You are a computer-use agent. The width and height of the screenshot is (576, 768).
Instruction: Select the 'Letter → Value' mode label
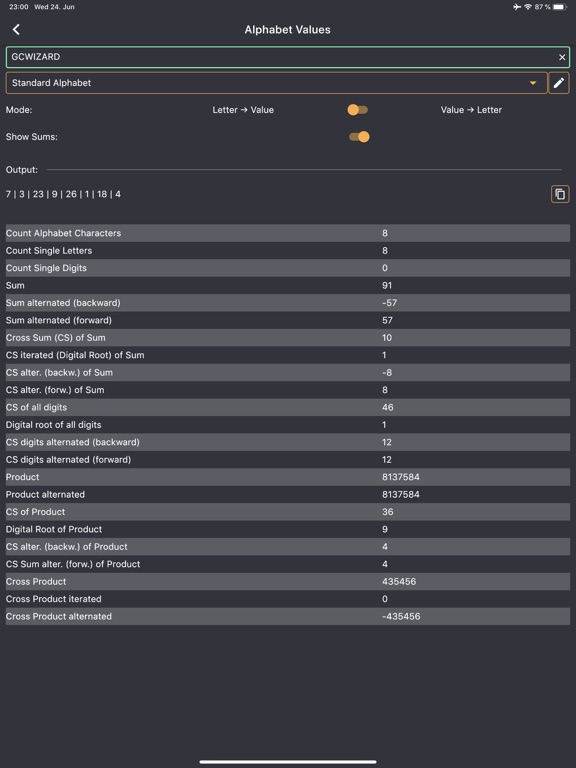coord(243,110)
